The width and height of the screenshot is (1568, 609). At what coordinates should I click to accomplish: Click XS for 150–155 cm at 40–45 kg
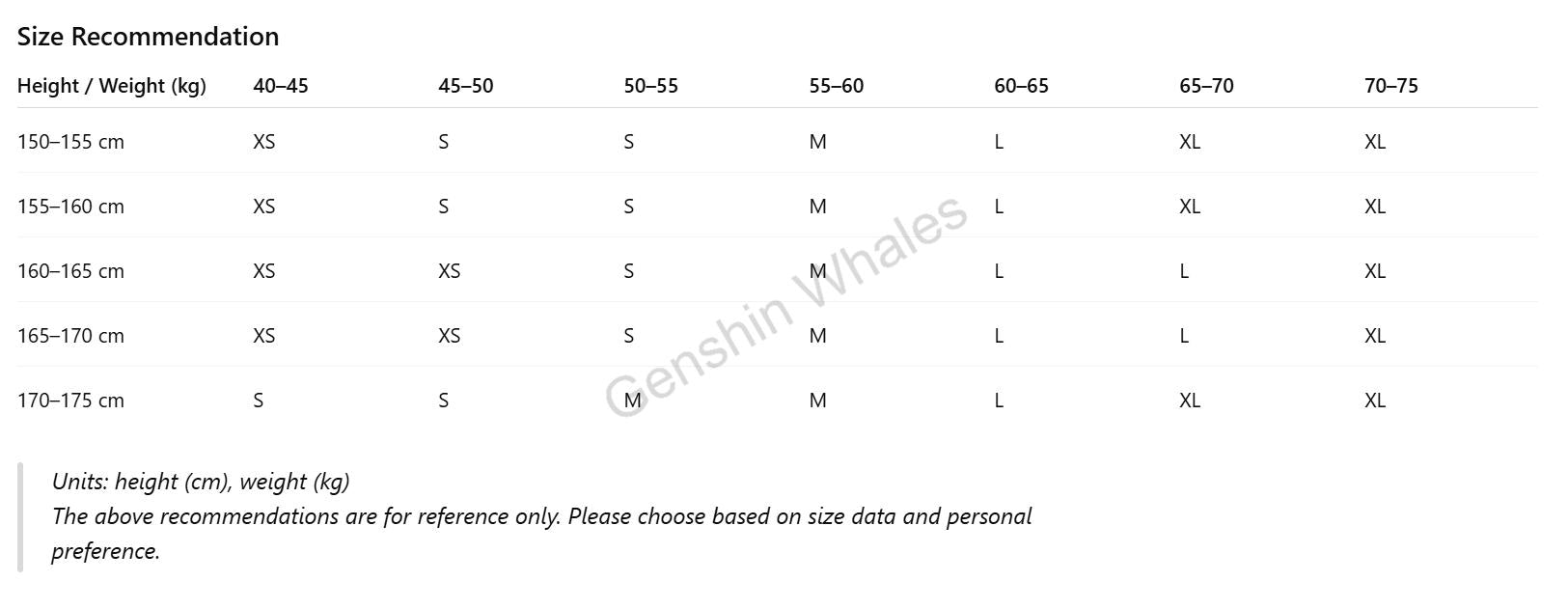click(264, 142)
